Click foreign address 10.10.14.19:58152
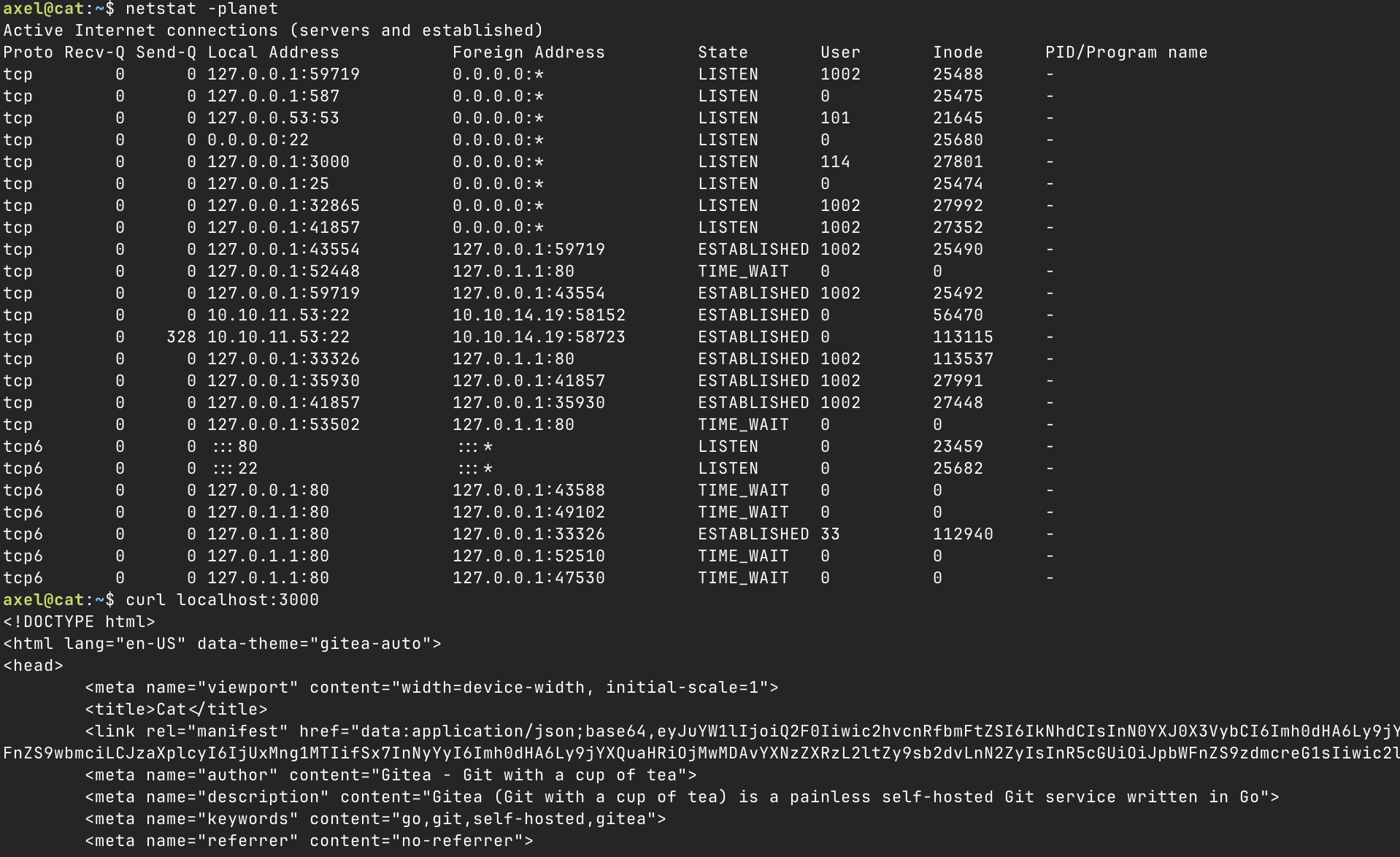 539,315
